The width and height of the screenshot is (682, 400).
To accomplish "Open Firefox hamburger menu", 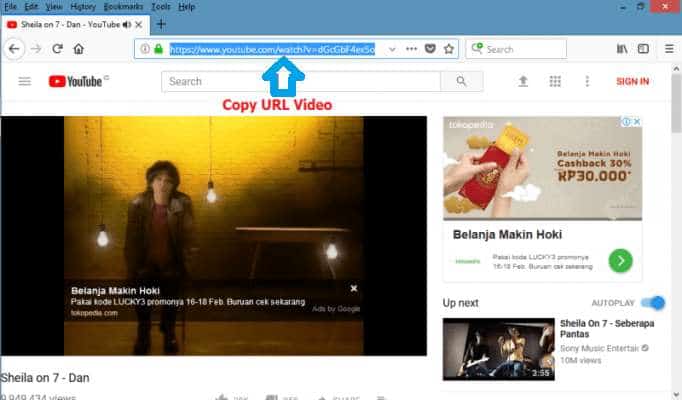I will click(x=669, y=49).
